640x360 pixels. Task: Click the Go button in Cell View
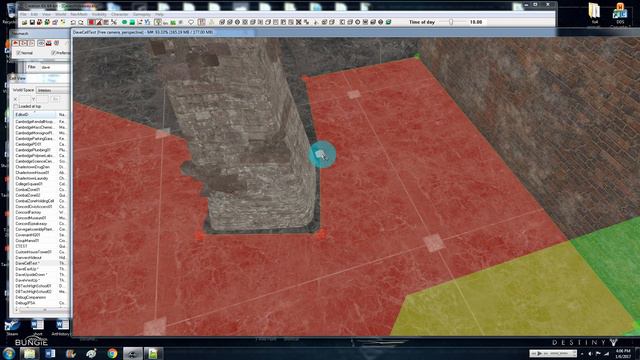(x=56, y=99)
